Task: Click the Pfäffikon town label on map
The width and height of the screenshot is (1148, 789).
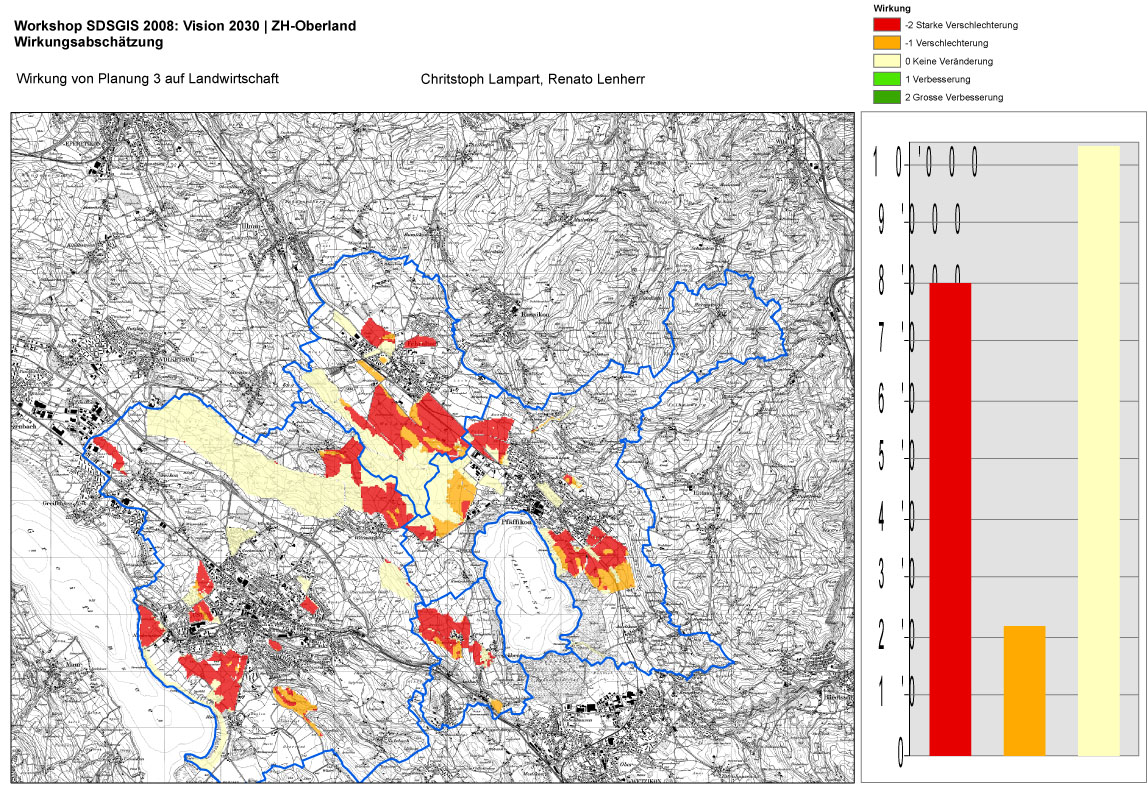Action: pos(513,522)
